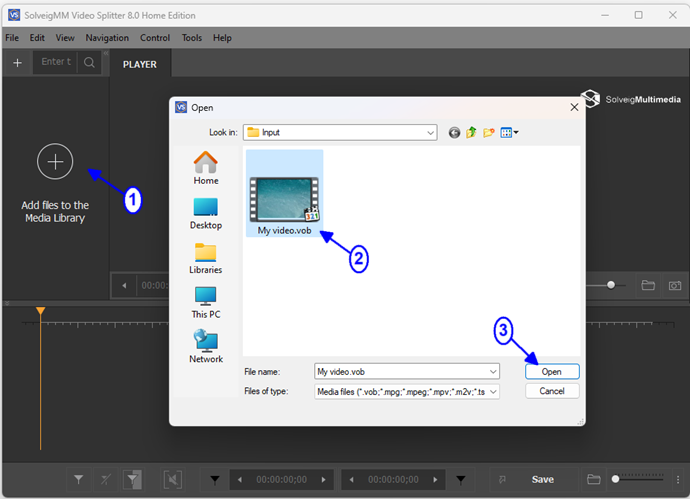Open the Navigation menu
Image resolution: width=690 pixels, height=499 pixels.
(x=107, y=38)
